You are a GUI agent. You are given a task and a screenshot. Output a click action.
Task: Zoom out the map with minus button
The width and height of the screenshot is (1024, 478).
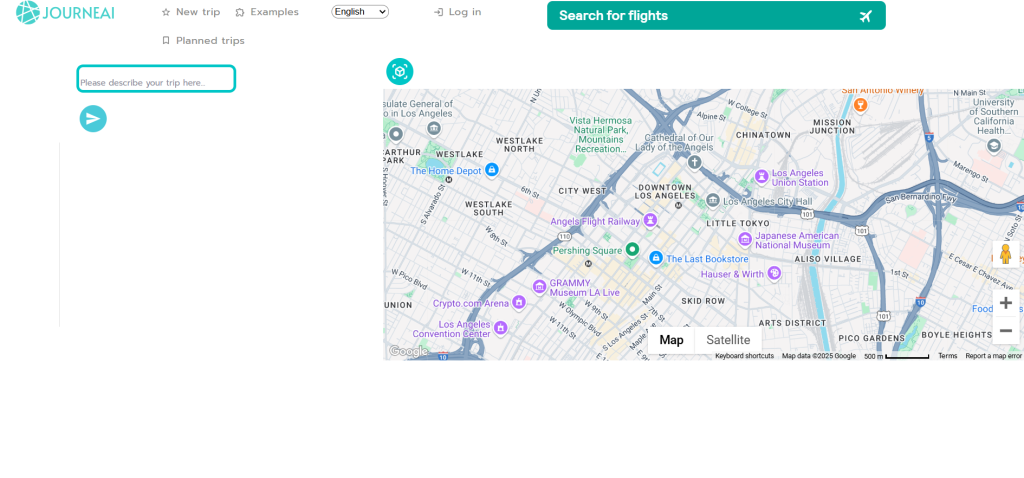[1005, 331]
